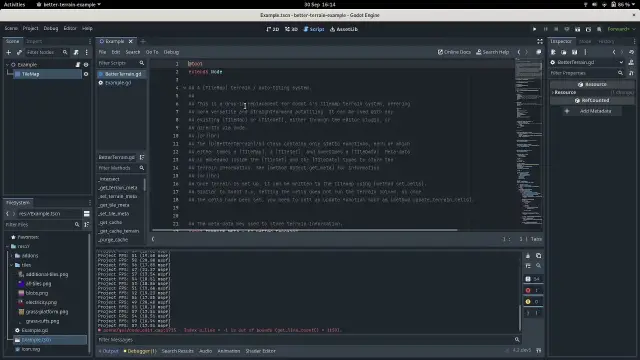Go to next script edit location
640x360 pixels.
pos(527,52)
